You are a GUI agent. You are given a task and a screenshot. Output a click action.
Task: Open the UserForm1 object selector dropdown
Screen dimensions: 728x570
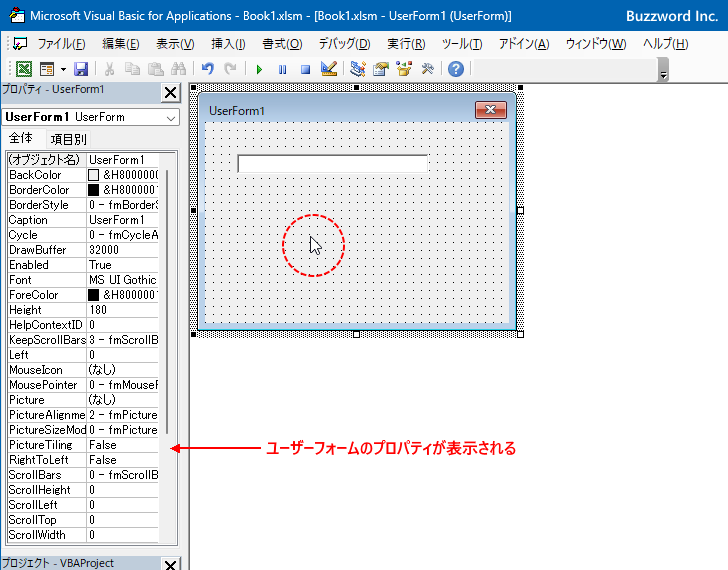coord(171,118)
